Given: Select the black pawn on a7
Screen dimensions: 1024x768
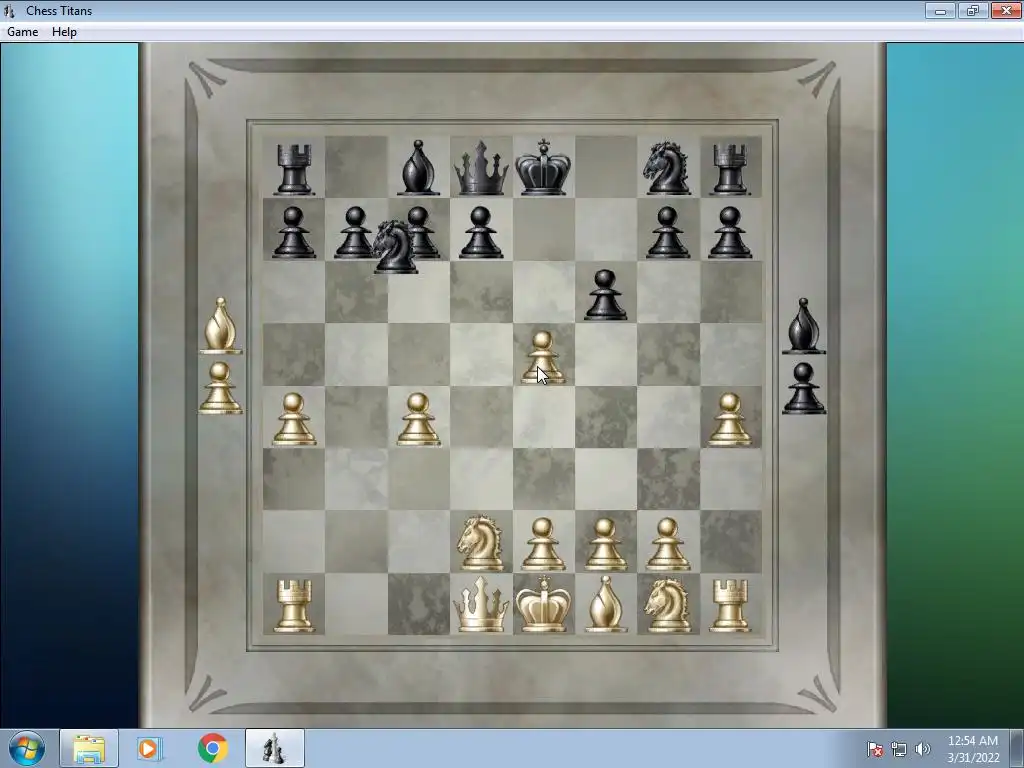Looking at the screenshot, I should click(x=293, y=232).
